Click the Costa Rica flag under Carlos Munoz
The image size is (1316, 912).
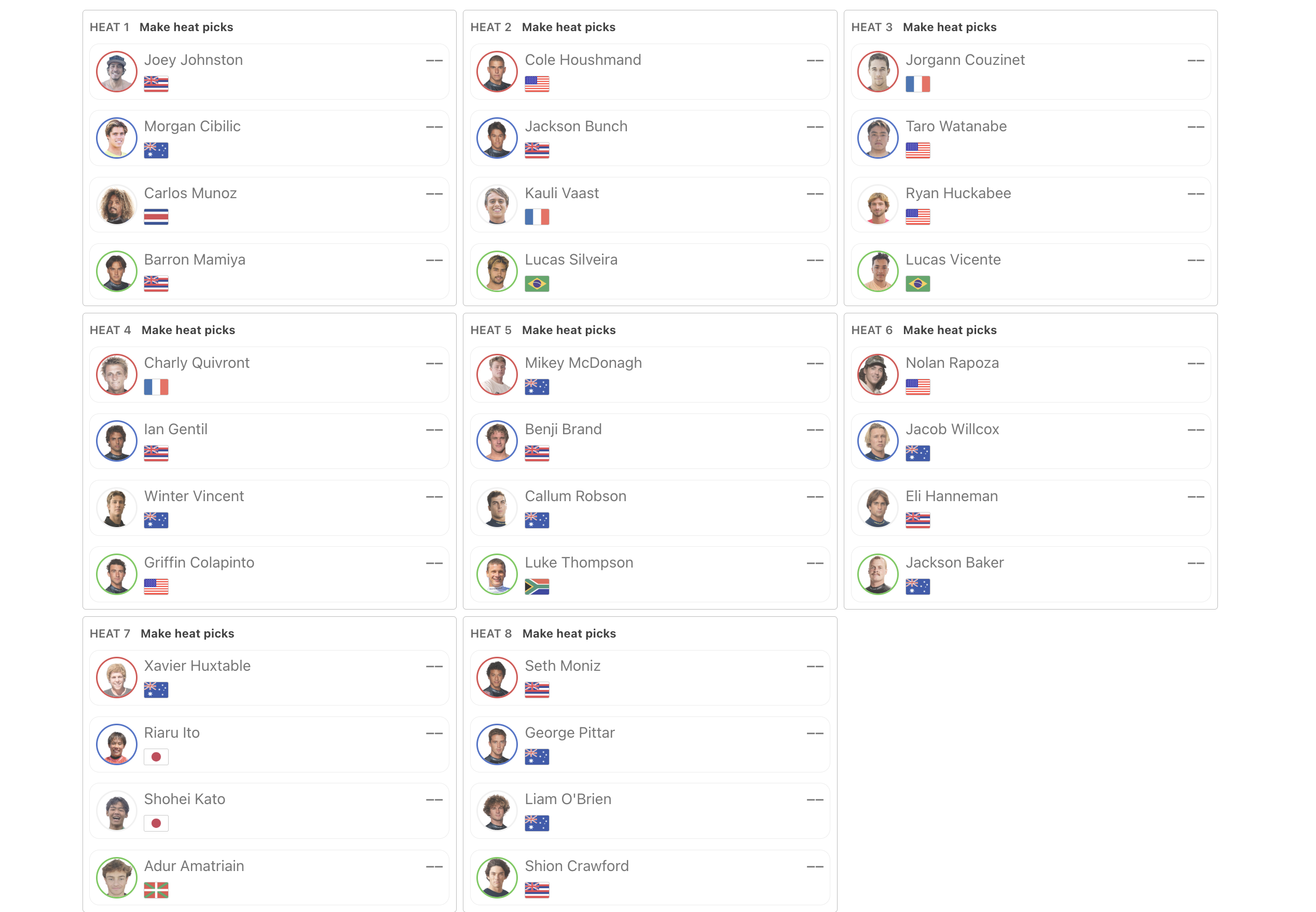[156, 217]
